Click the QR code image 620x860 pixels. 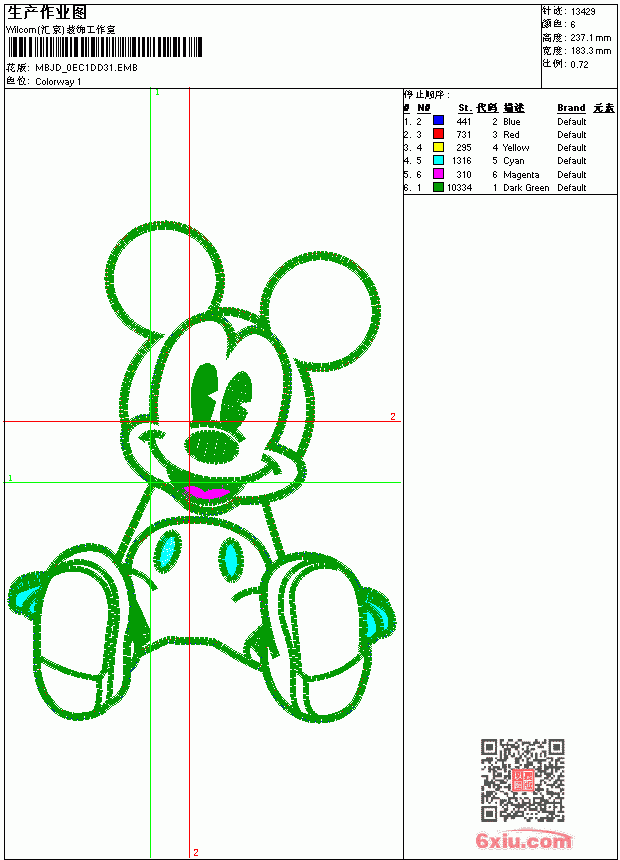(x=522, y=780)
